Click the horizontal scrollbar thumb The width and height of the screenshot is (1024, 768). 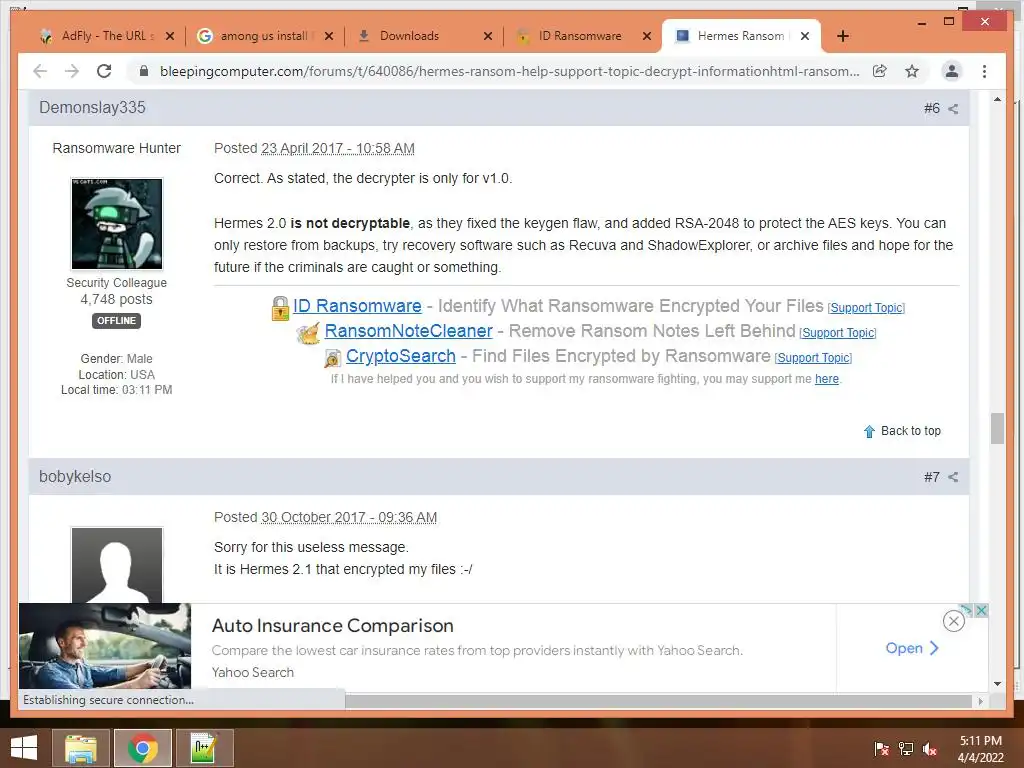(660, 701)
